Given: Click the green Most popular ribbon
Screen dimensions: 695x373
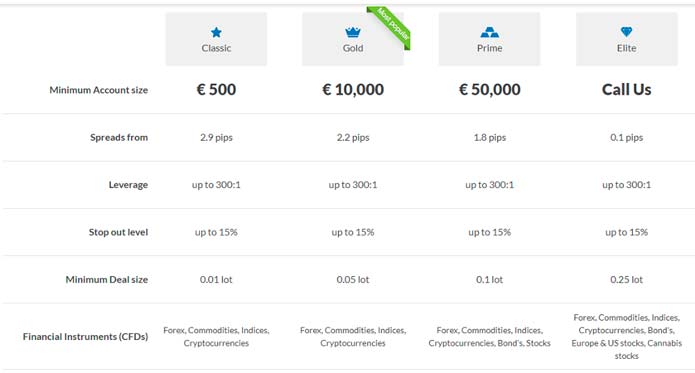Looking at the screenshot, I should pyautogui.click(x=391, y=26).
